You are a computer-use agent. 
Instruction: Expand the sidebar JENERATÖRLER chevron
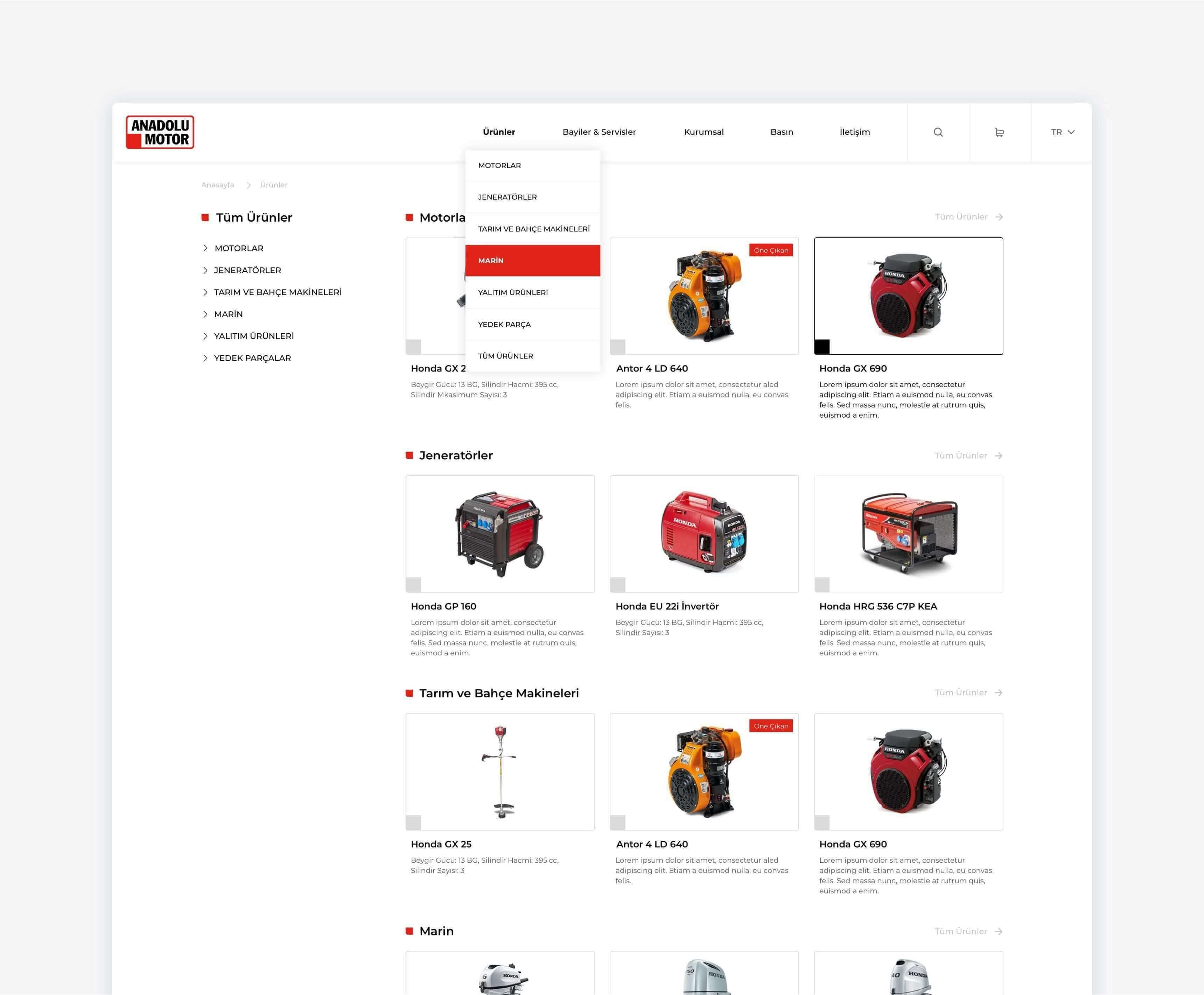[205, 270]
